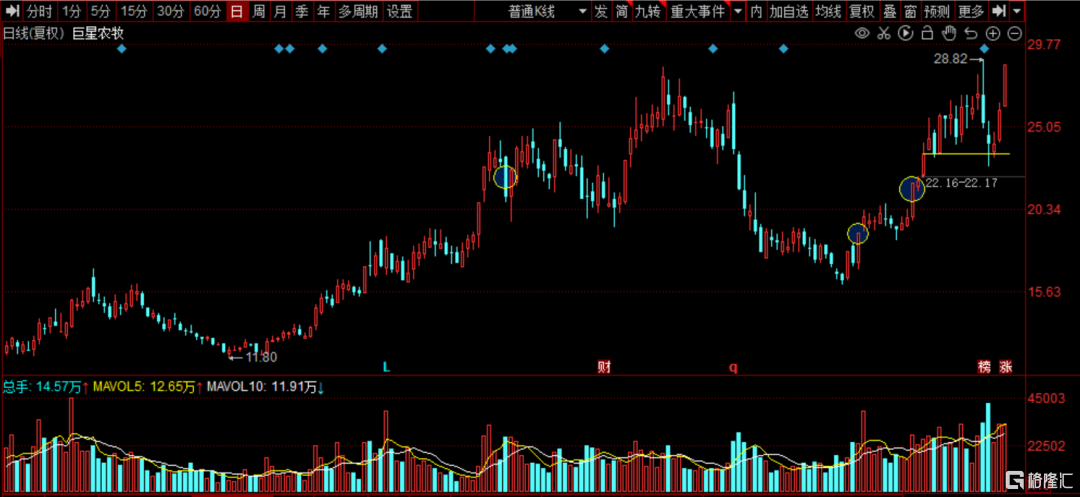Select the 日 daily period tab
The height and width of the screenshot is (497, 1080).
(236, 11)
